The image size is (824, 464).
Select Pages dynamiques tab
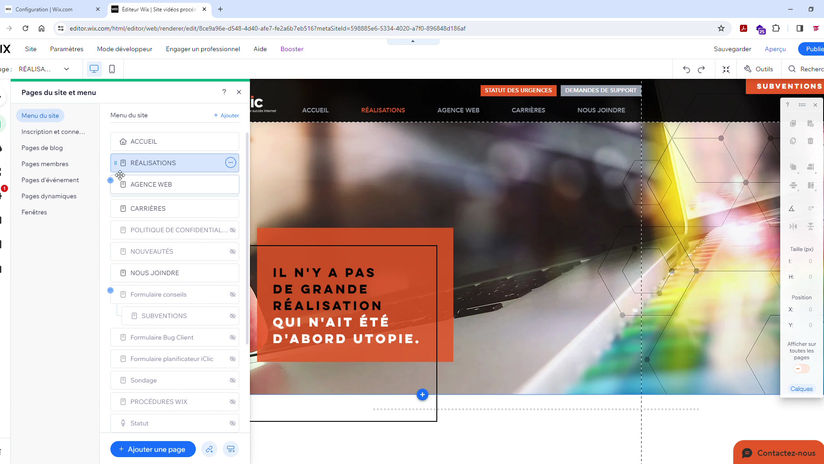pyautogui.click(x=49, y=196)
